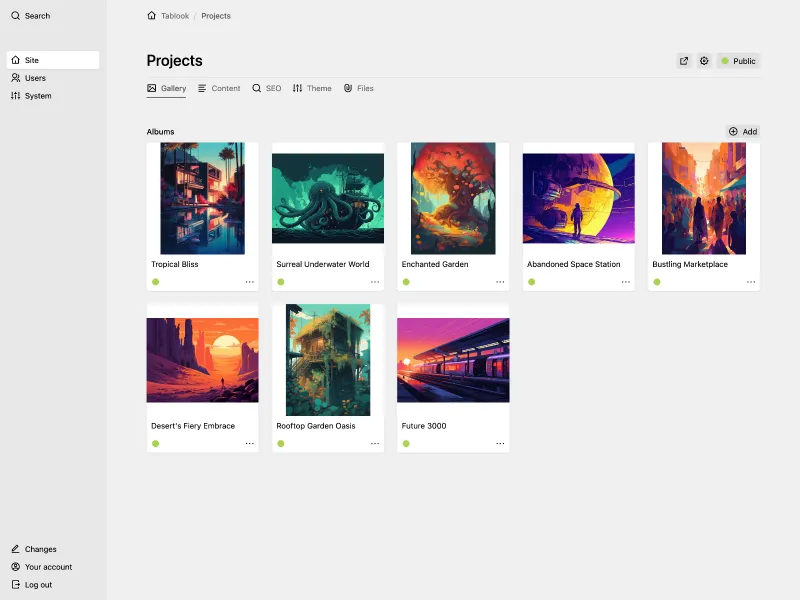
Task: Toggle the status dot on Future 3000
Action: pyautogui.click(x=406, y=443)
